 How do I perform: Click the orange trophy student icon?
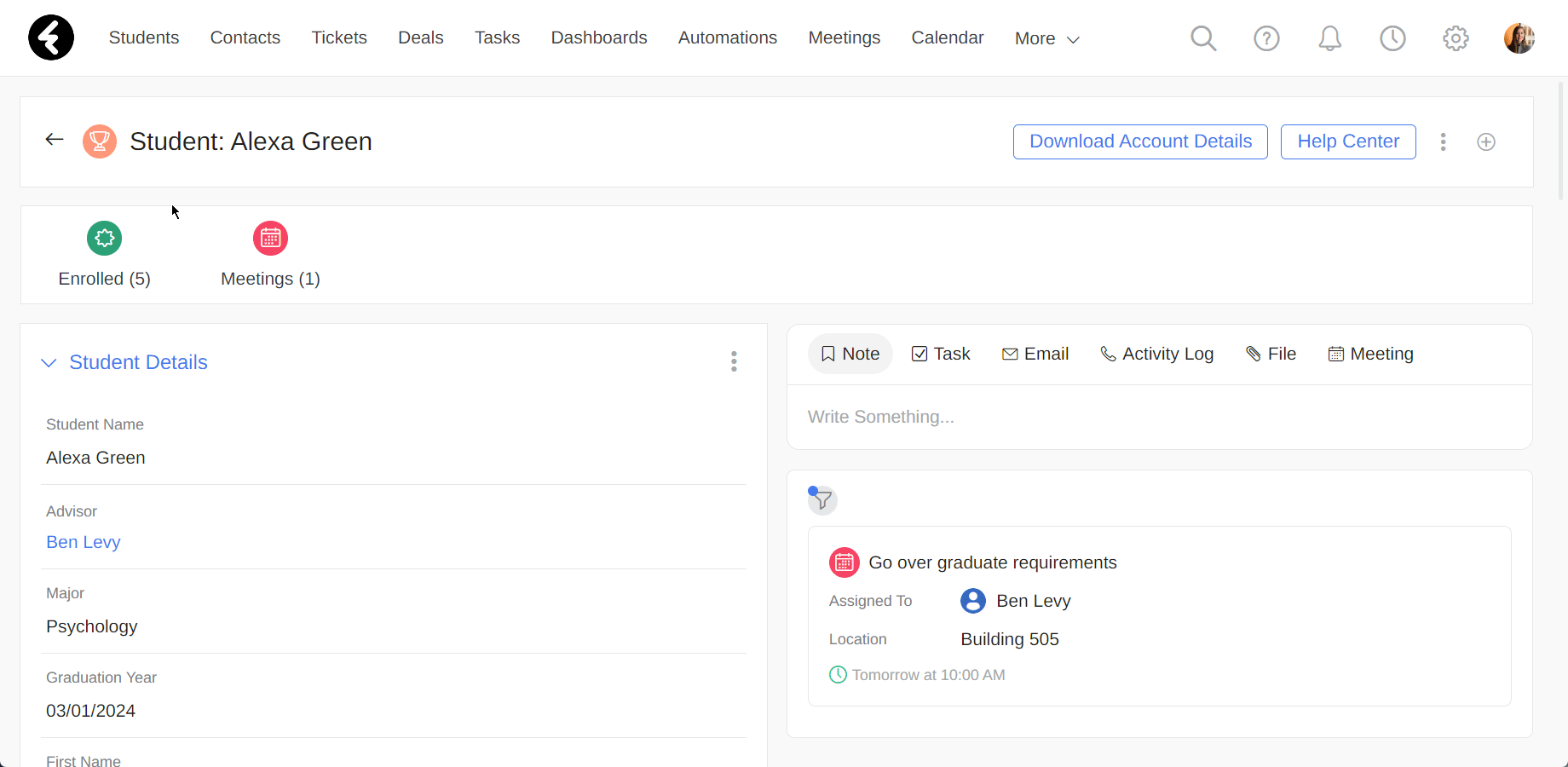click(x=100, y=141)
